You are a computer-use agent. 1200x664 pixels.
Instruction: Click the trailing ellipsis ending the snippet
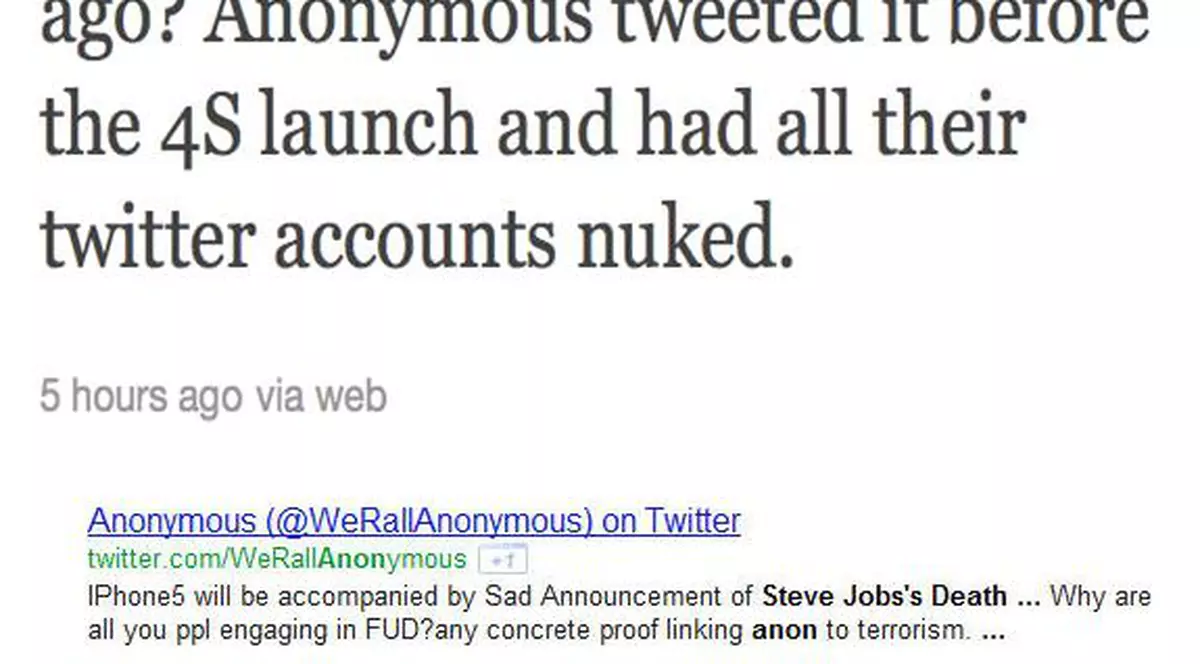point(993,632)
